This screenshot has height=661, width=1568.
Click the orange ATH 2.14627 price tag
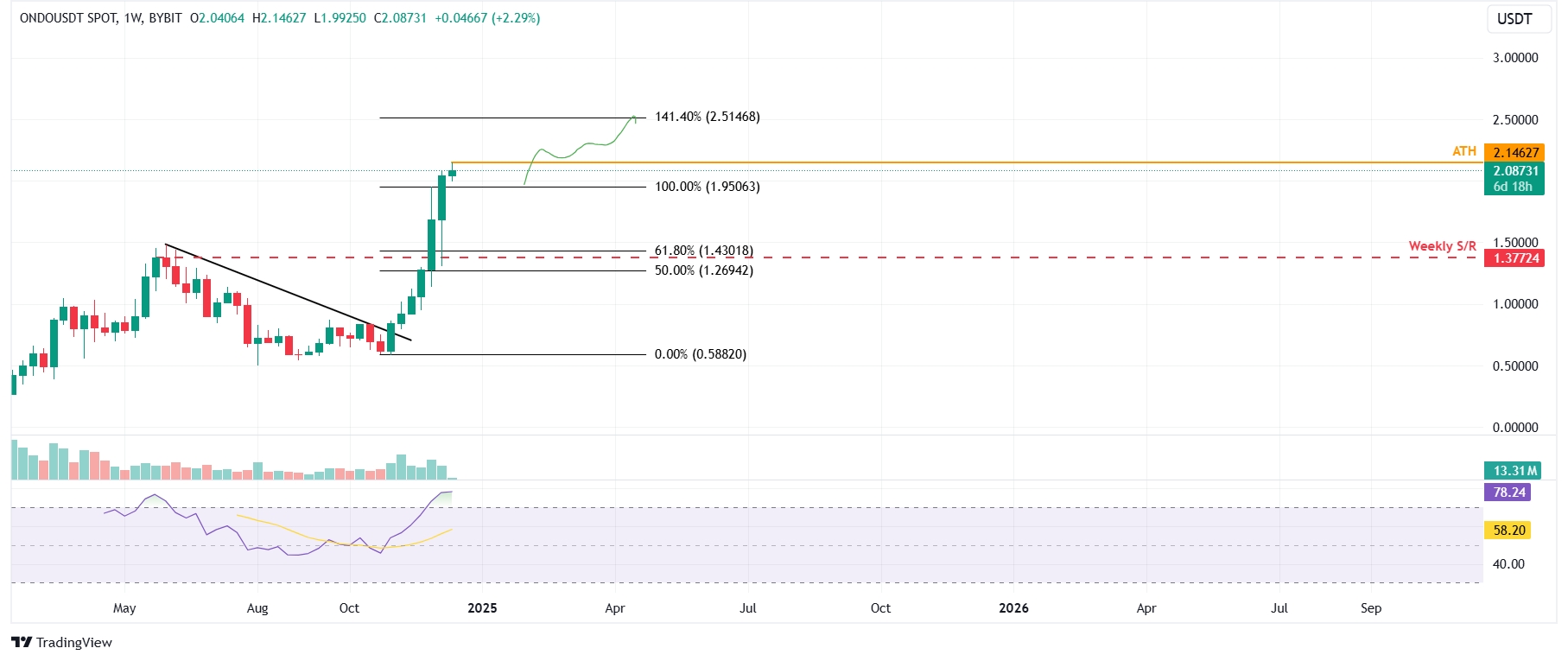pos(1514,153)
